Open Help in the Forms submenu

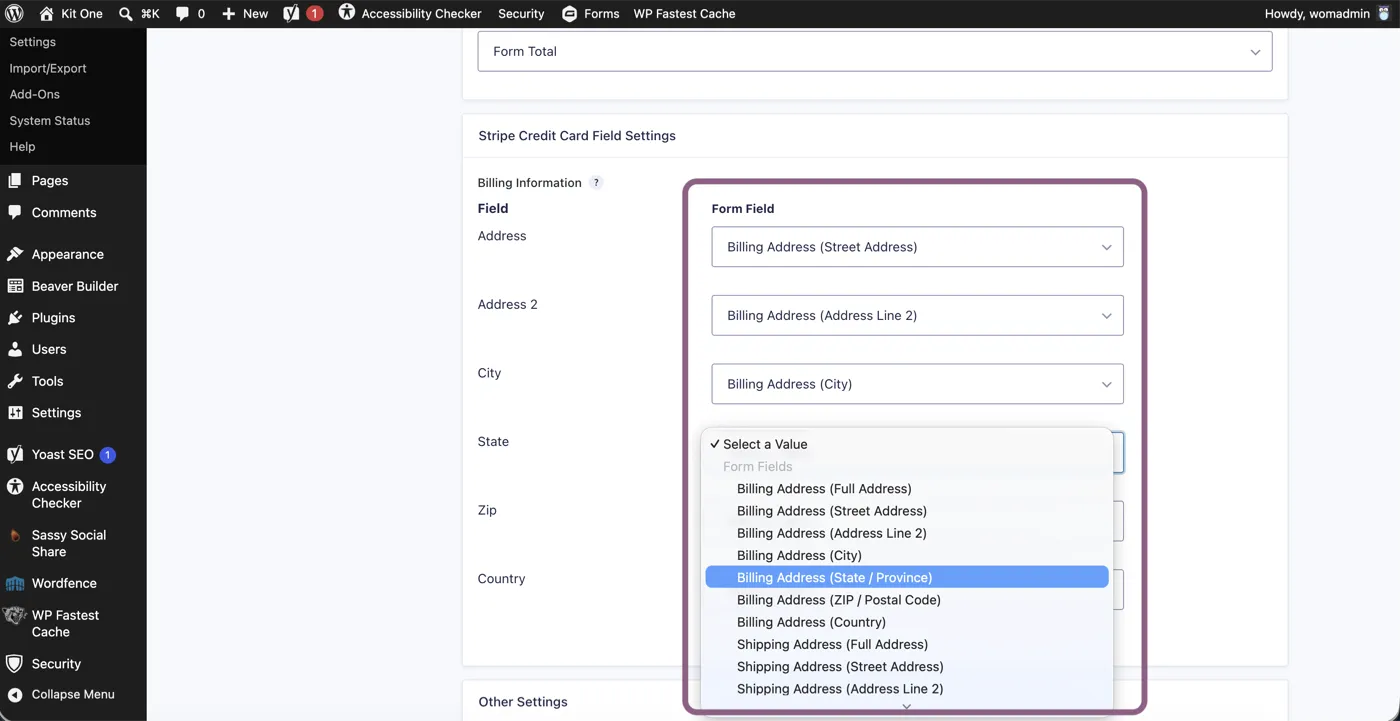[x=22, y=146]
